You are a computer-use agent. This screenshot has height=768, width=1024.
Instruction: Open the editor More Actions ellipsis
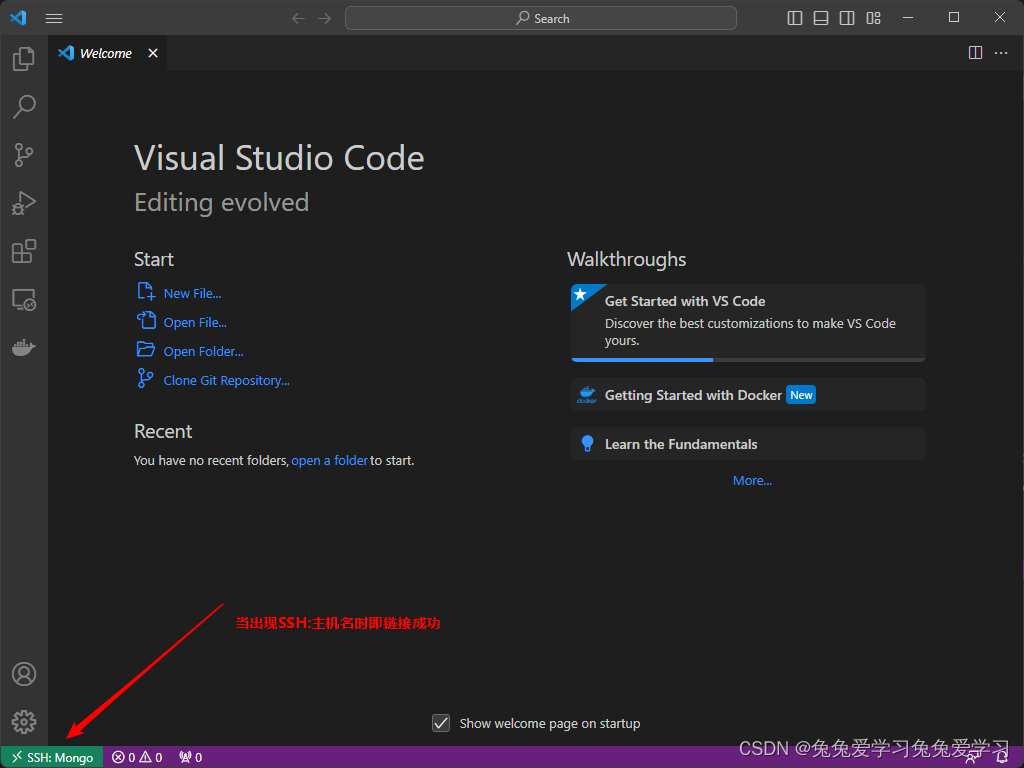pos(1000,53)
